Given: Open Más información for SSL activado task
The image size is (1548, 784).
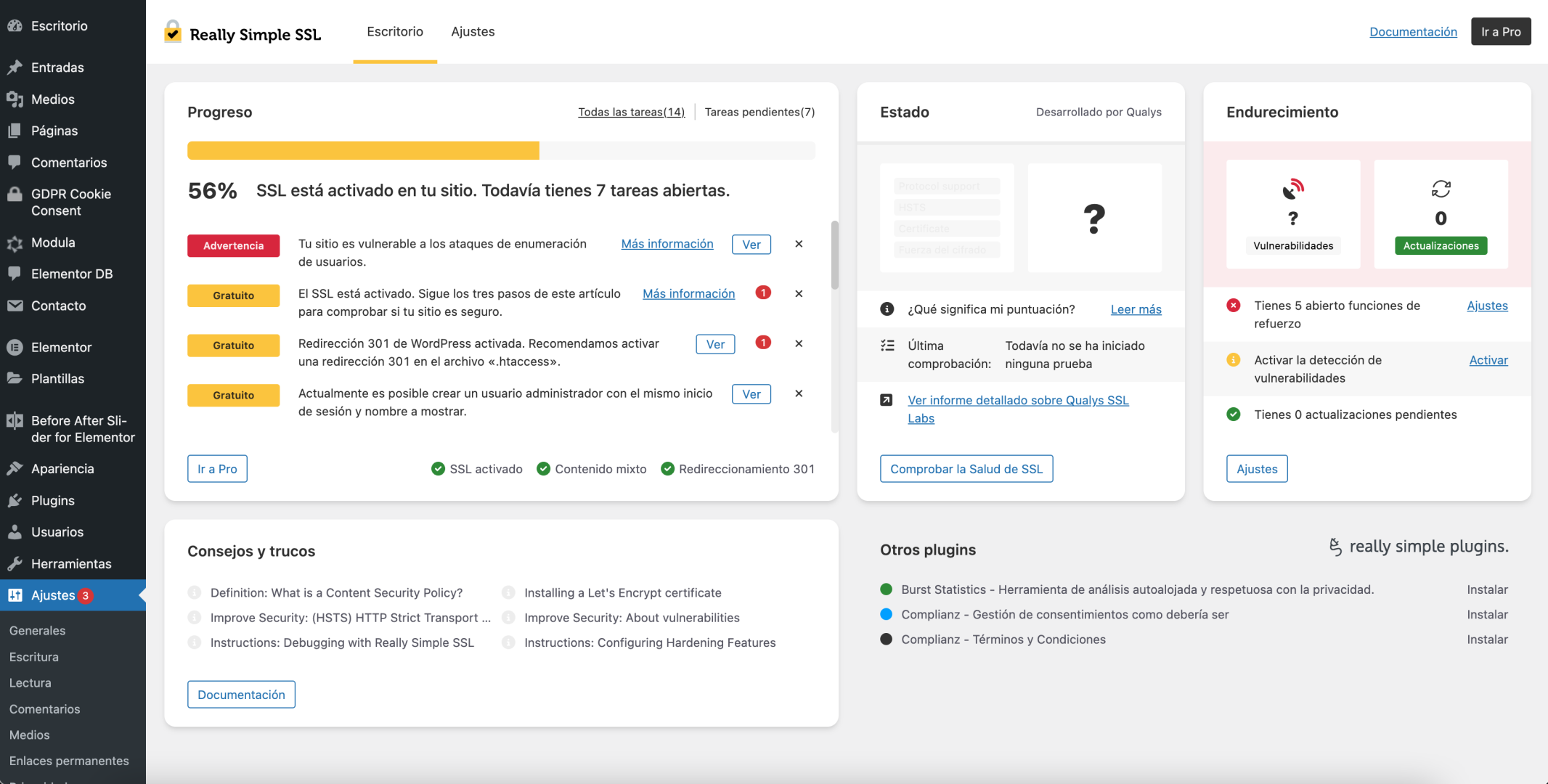Looking at the screenshot, I should point(688,293).
